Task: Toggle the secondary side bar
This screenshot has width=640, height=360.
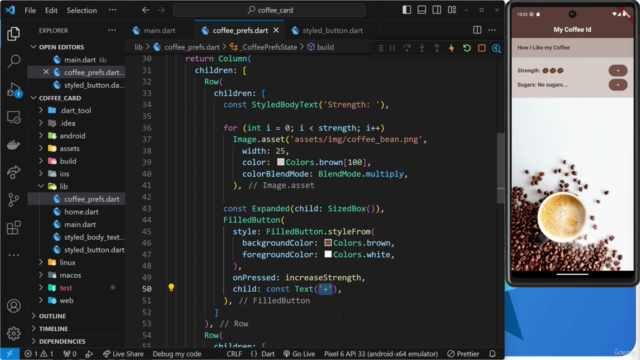Action: point(436,10)
